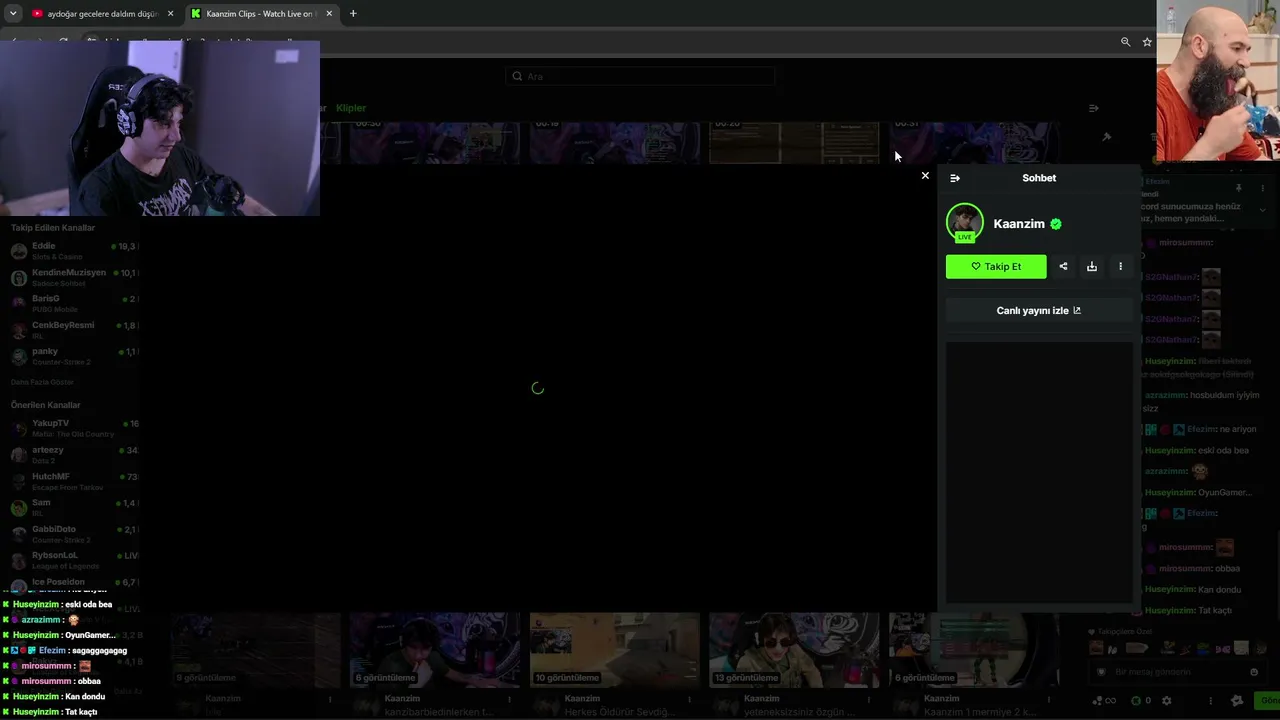Send the chat message with green button
Image resolution: width=1280 pixels, height=720 pixels.
pyautogui.click(x=1269, y=701)
